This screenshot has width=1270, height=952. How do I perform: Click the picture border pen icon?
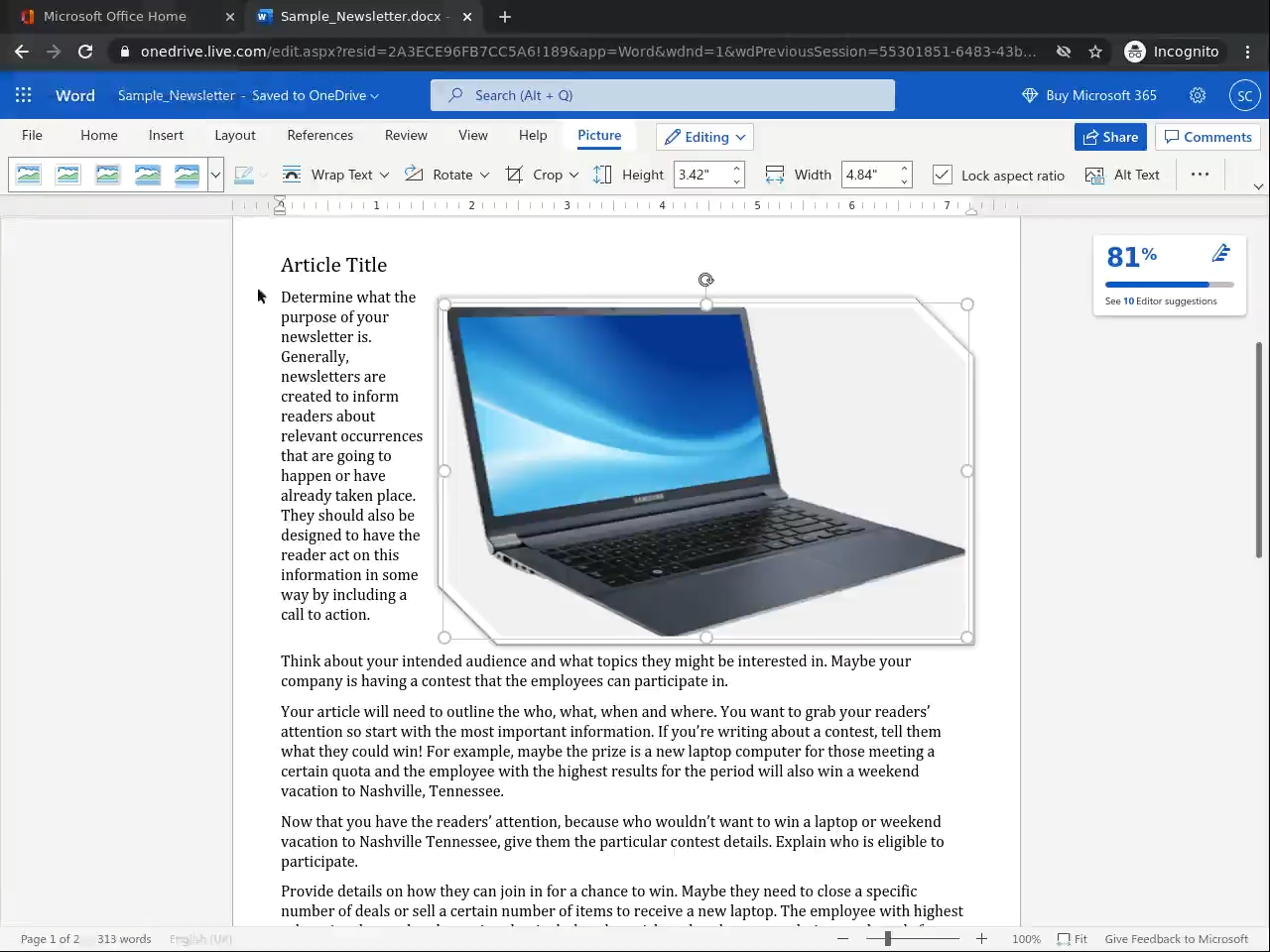pyautogui.click(x=244, y=176)
